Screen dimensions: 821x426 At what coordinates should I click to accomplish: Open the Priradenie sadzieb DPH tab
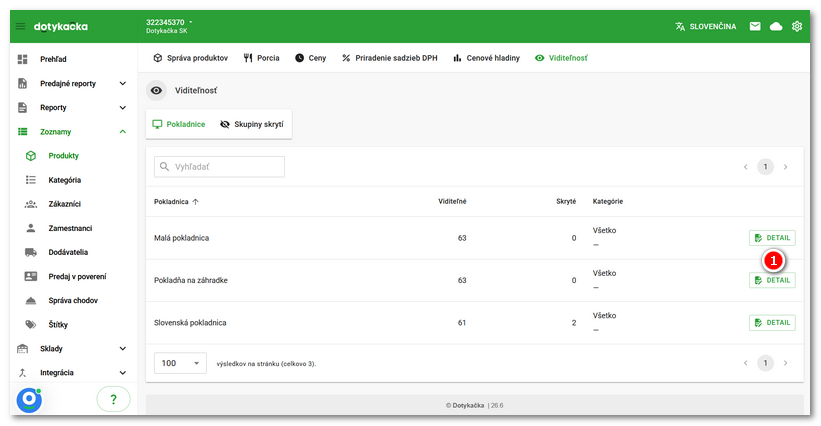click(x=390, y=58)
